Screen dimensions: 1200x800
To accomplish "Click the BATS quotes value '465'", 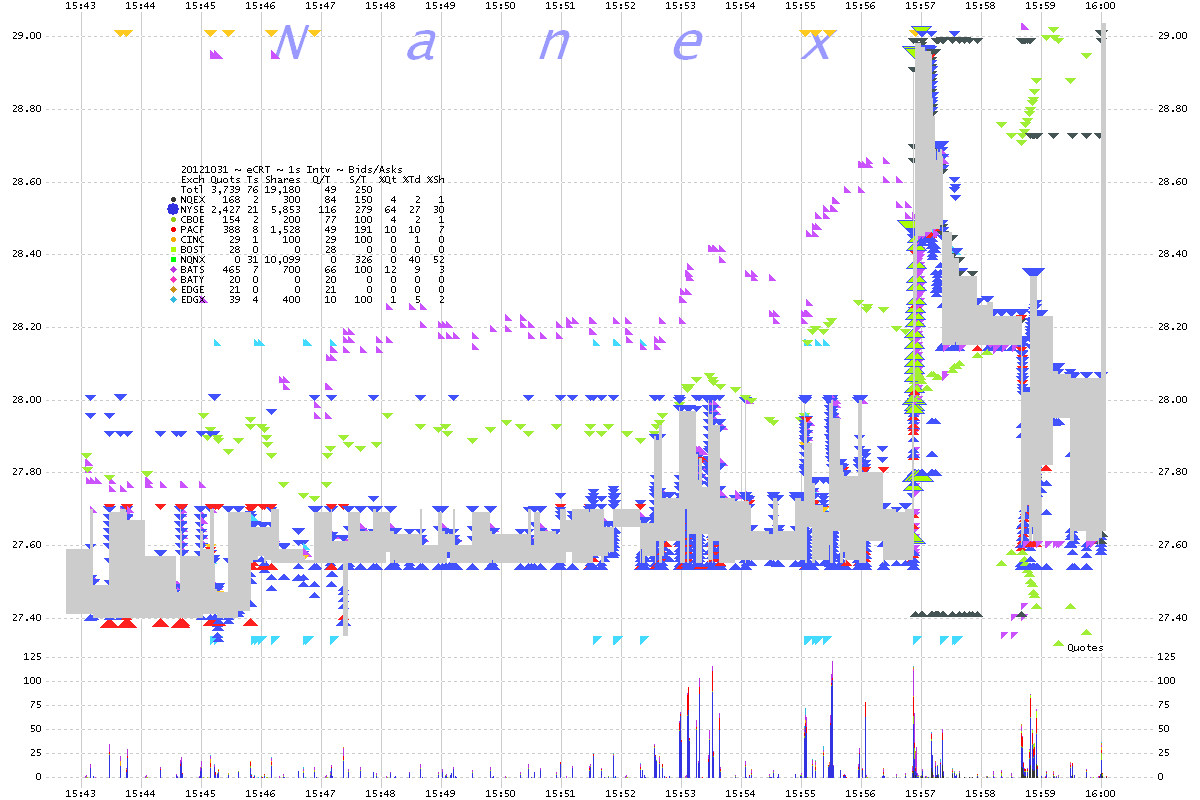I will [231, 270].
